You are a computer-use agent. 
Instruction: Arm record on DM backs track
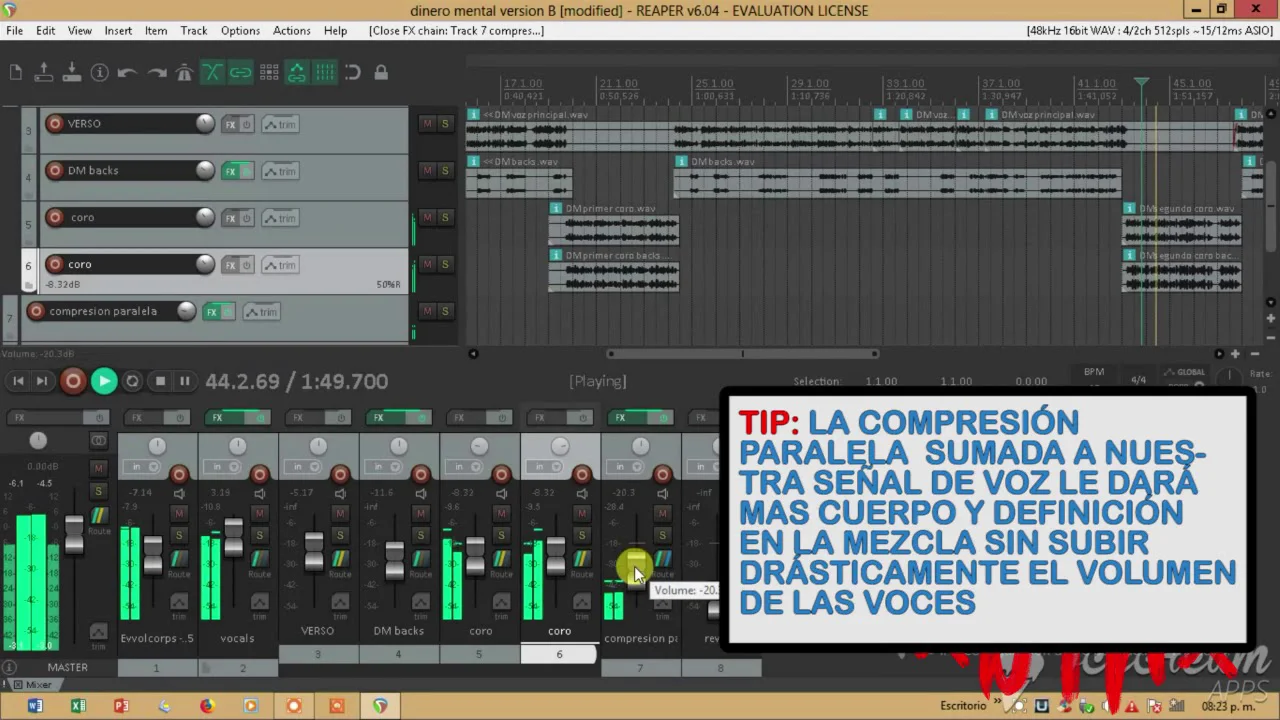(x=55, y=170)
